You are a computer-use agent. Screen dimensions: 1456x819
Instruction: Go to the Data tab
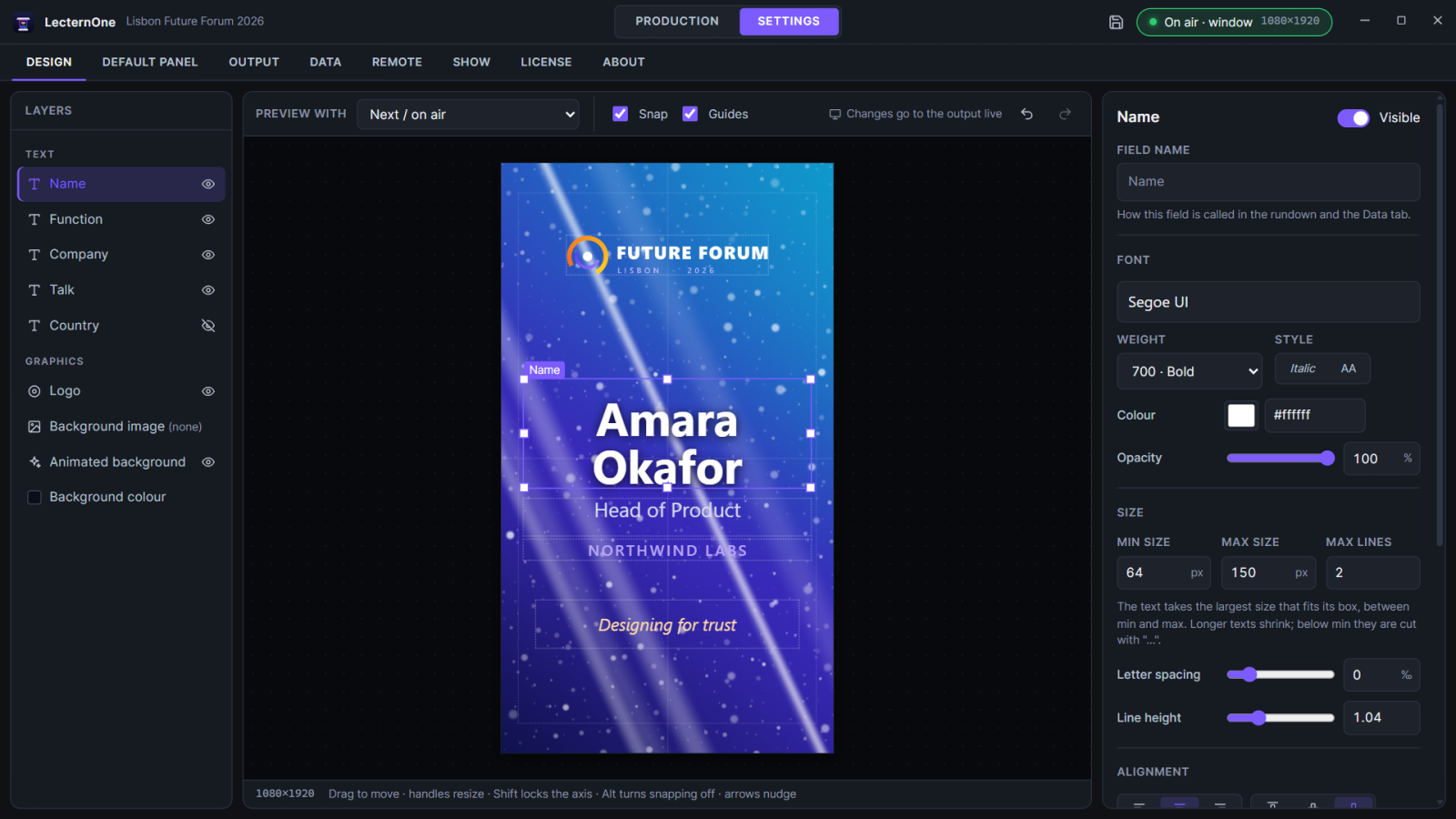click(x=326, y=62)
